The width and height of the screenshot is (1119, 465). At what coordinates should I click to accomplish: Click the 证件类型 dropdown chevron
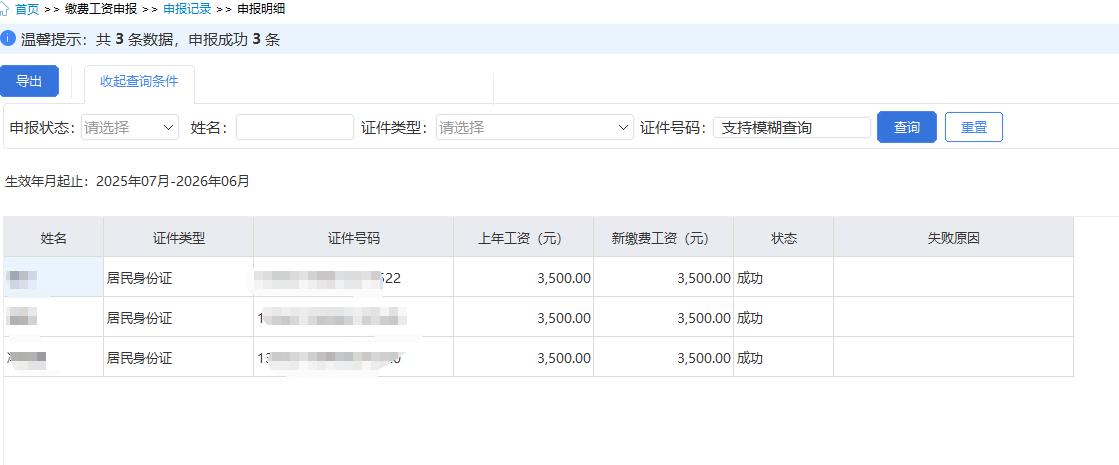coord(624,127)
